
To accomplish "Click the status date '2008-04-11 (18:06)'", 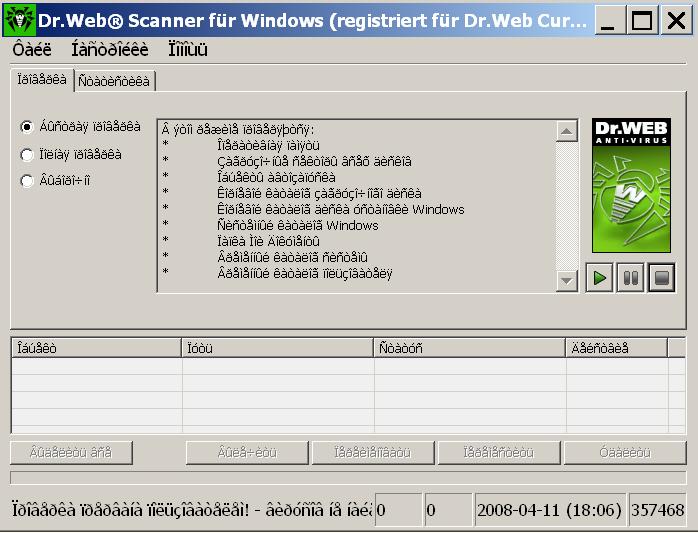I will click(x=550, y=510).
